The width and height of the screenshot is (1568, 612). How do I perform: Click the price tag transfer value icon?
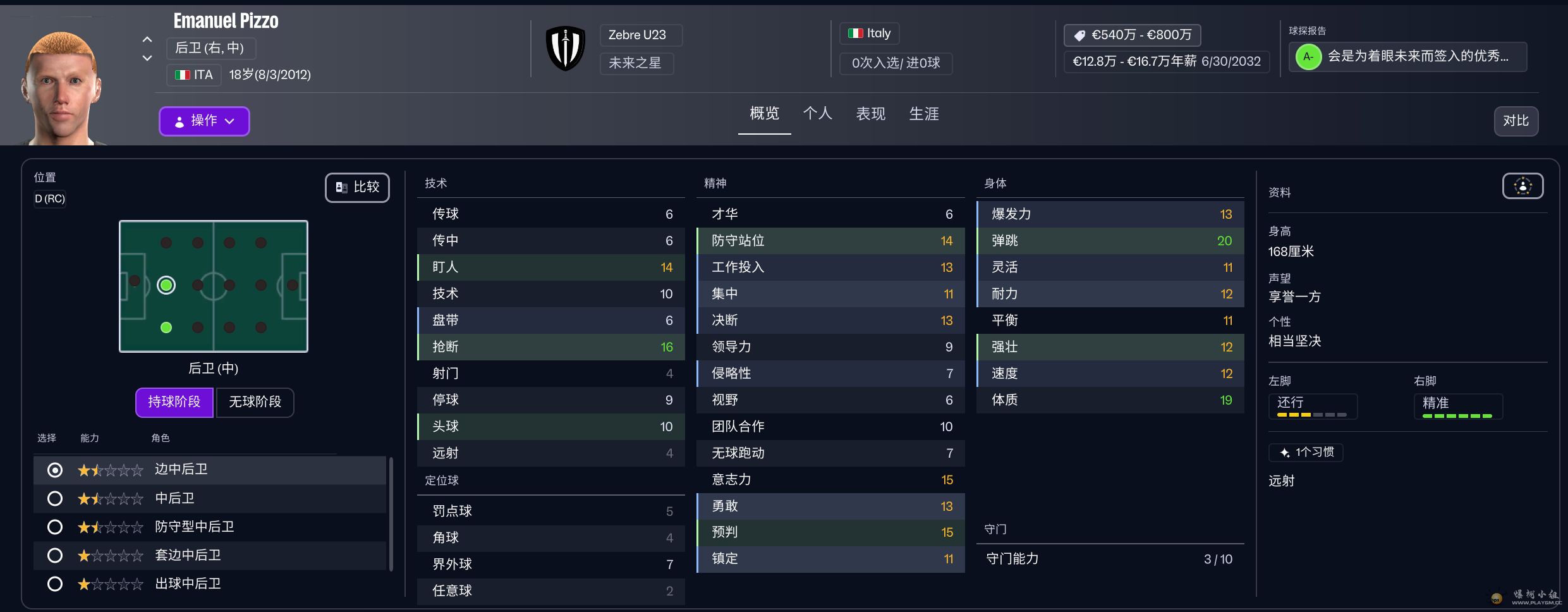coord(1080,35)
